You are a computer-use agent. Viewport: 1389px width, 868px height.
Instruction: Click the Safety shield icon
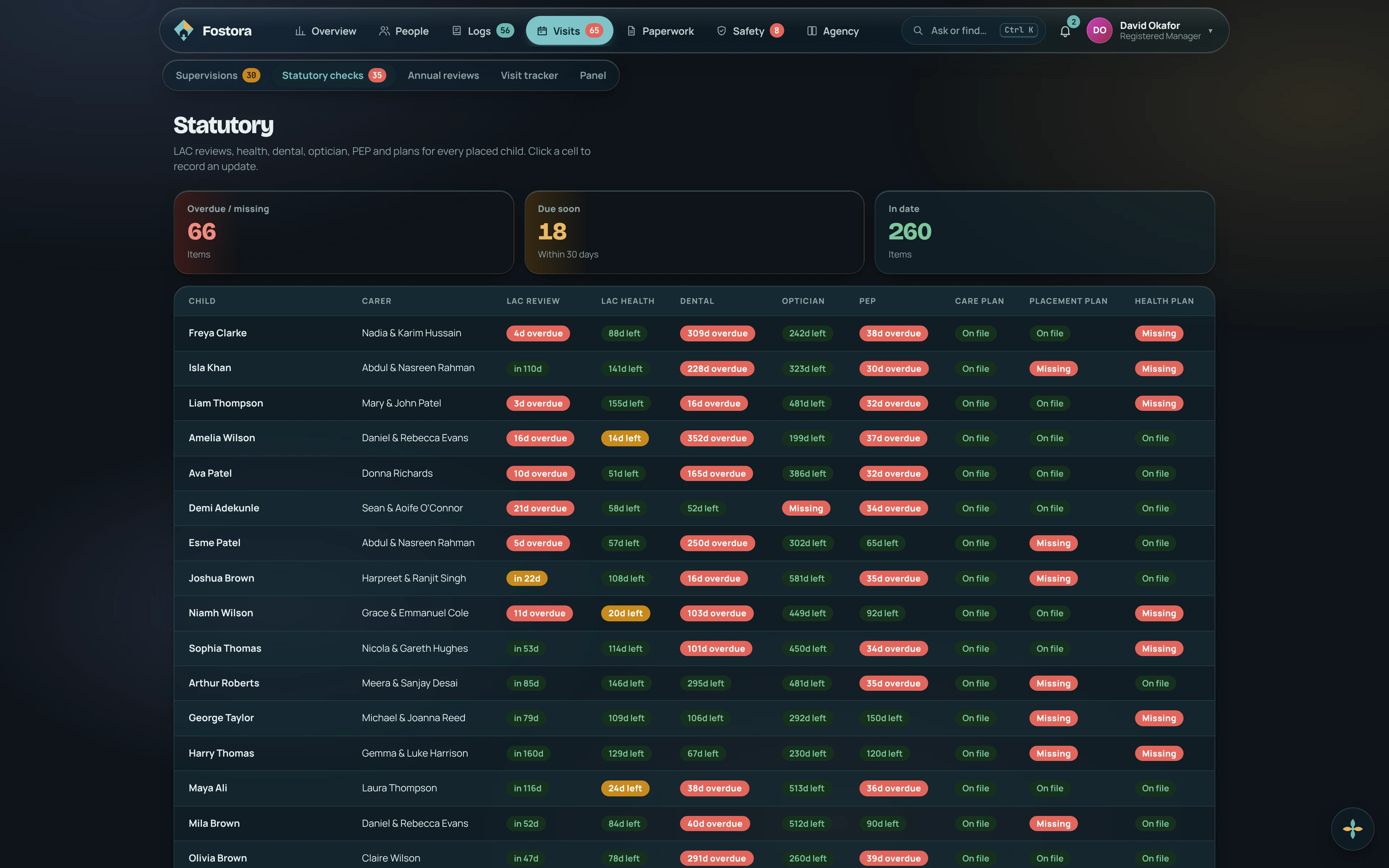pos(722,31)
